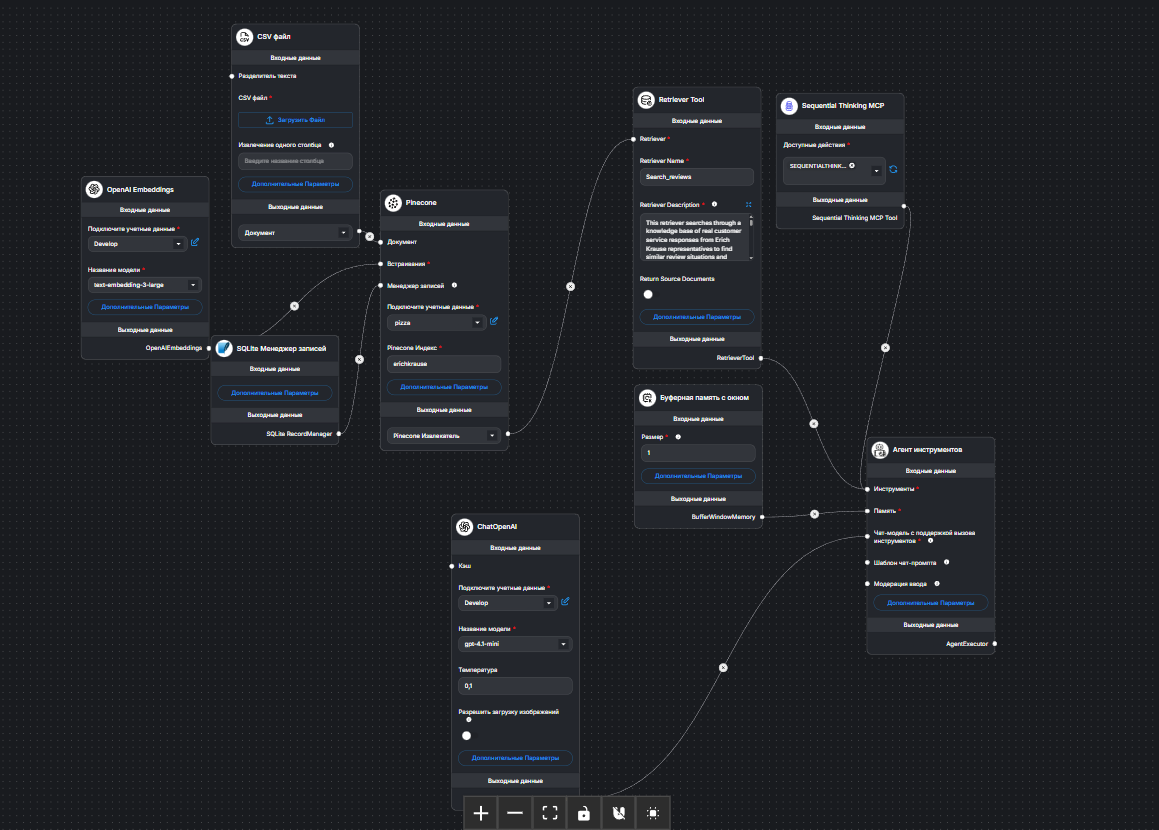Image resolution: width=1159 pixels, height=830 pixels.
Task: Remove the SEQUENTIALTHINK... action chip
Action: tap(851, 165)
